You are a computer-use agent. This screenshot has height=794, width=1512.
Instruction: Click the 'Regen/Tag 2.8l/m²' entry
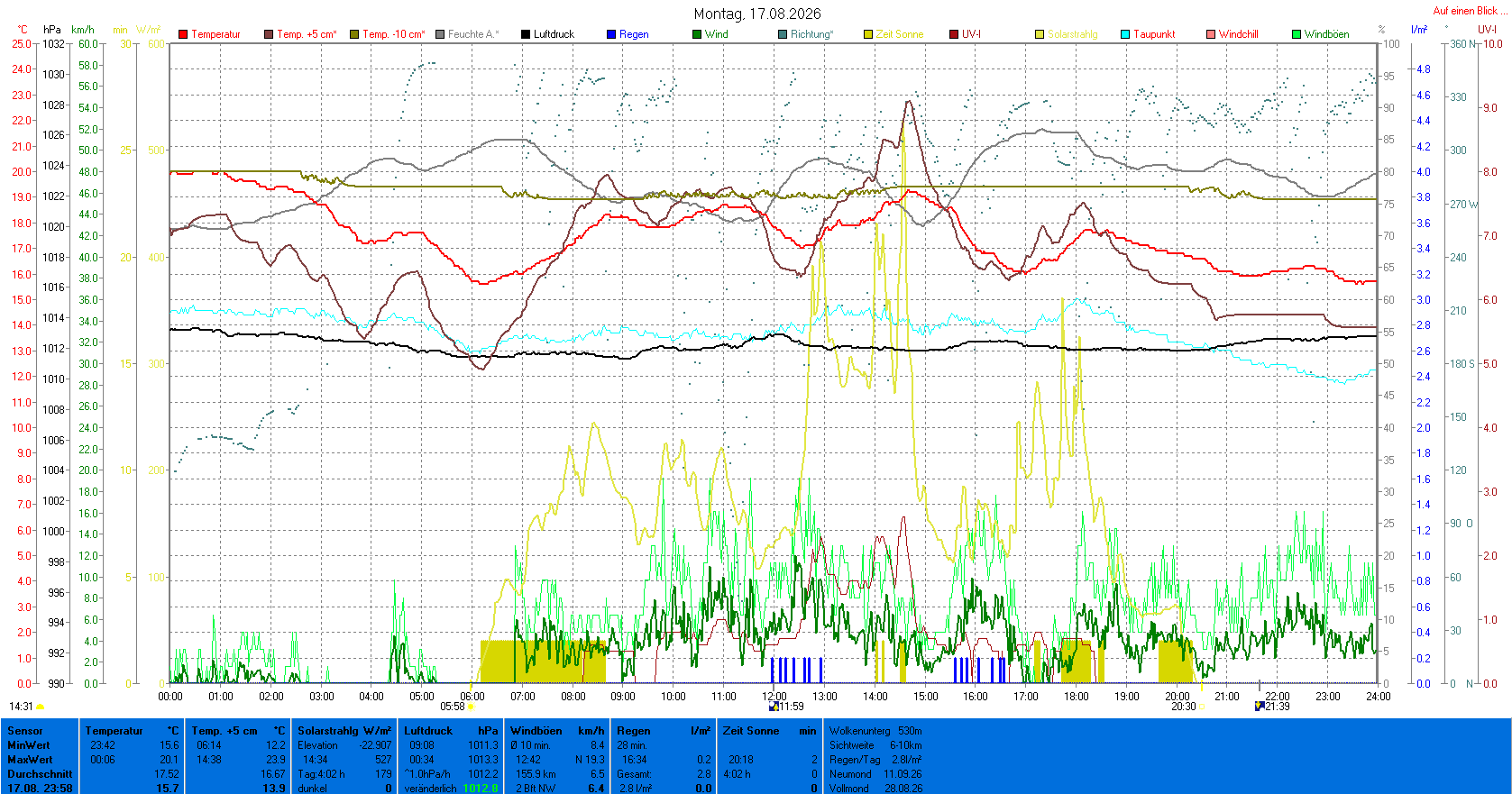pos(875,760)
